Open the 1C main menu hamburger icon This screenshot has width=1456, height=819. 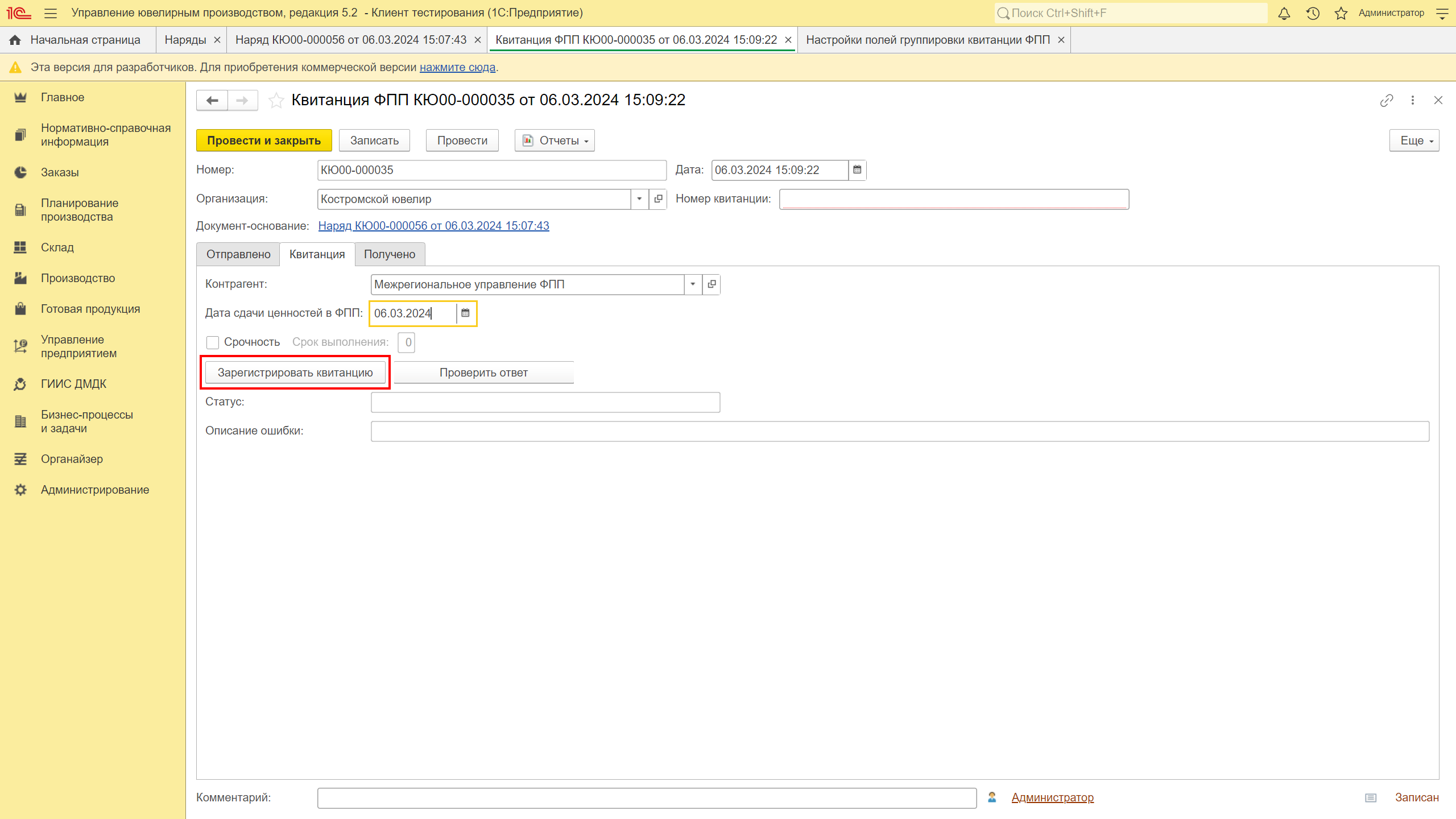(x=51, y=13)
